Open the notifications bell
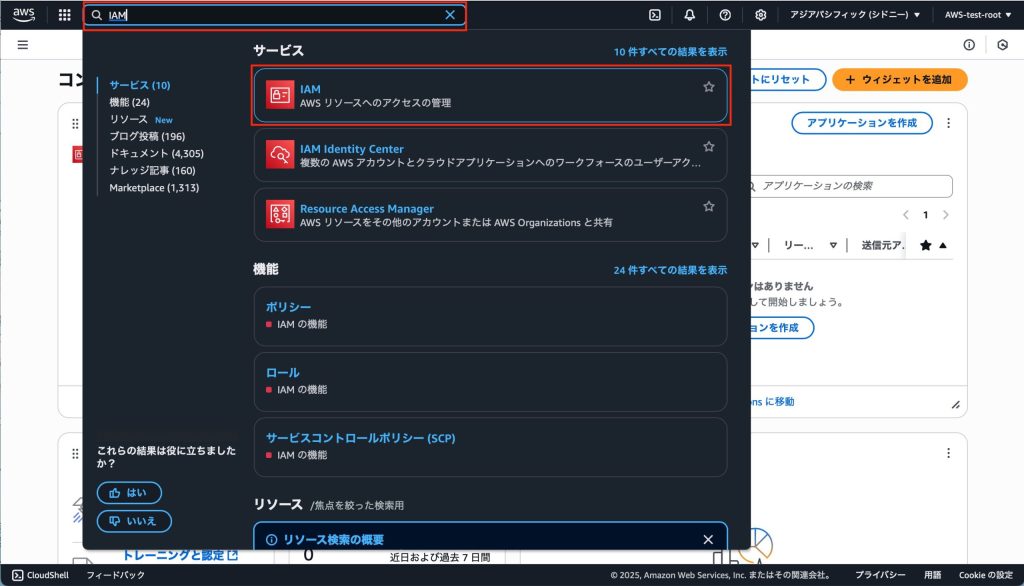1024x586 pixels. click(x=689, y=14)
